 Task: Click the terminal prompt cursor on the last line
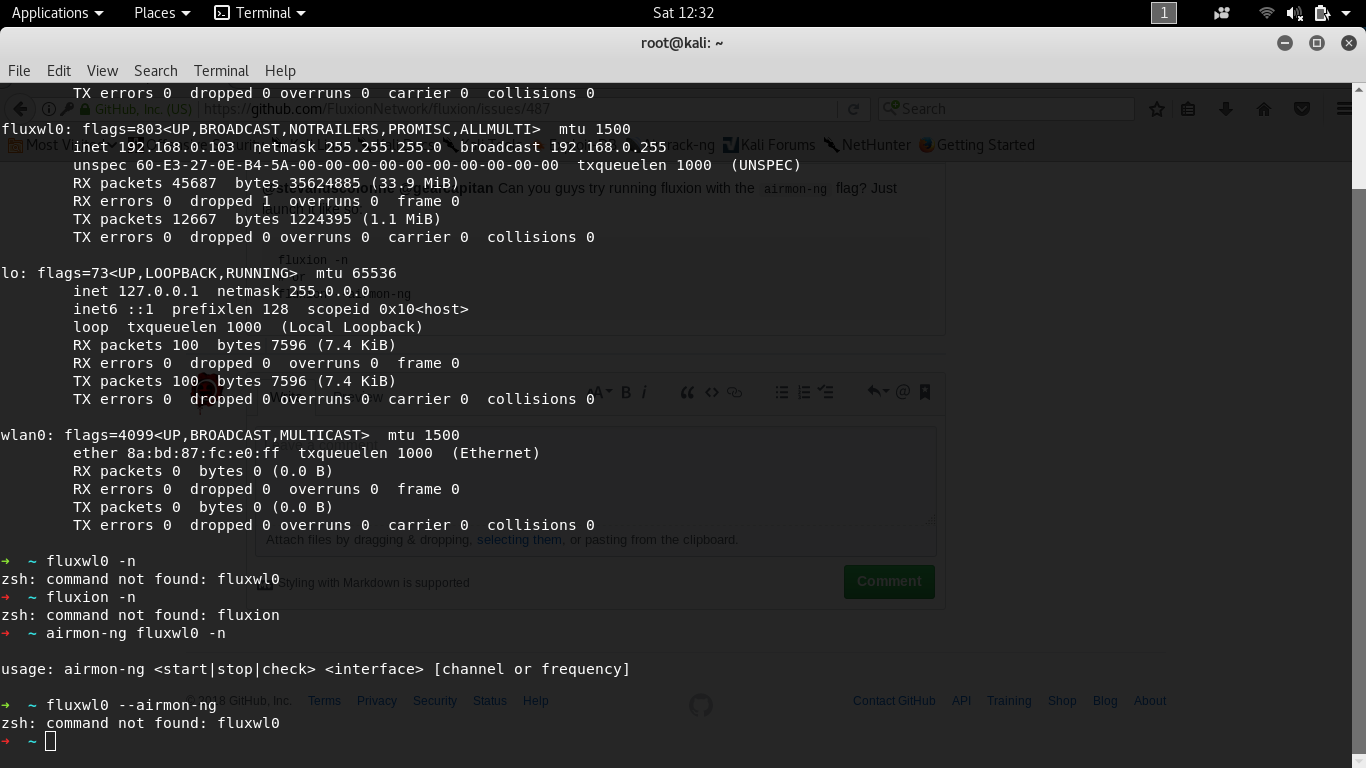(x=51, y=741)
